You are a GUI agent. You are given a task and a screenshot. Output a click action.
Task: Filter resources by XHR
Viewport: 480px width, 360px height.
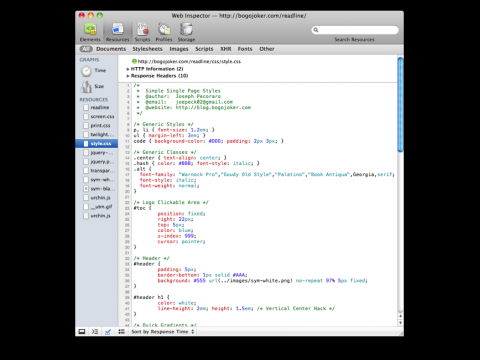click(226, 49)
